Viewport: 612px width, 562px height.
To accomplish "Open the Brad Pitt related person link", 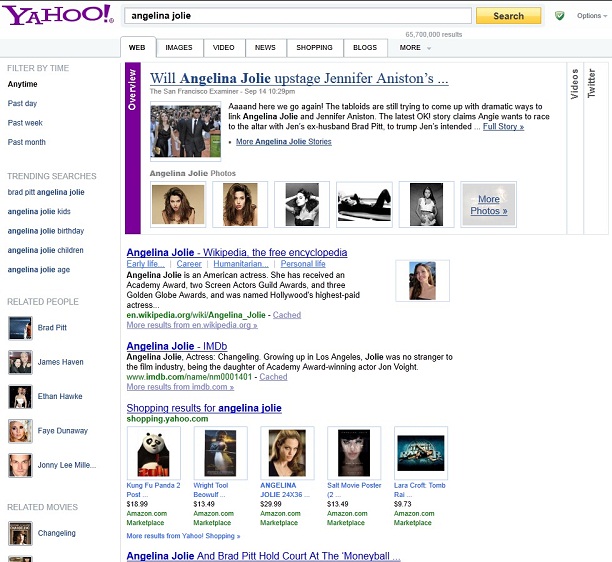I will pyautogui.click(x=52, y=328).
